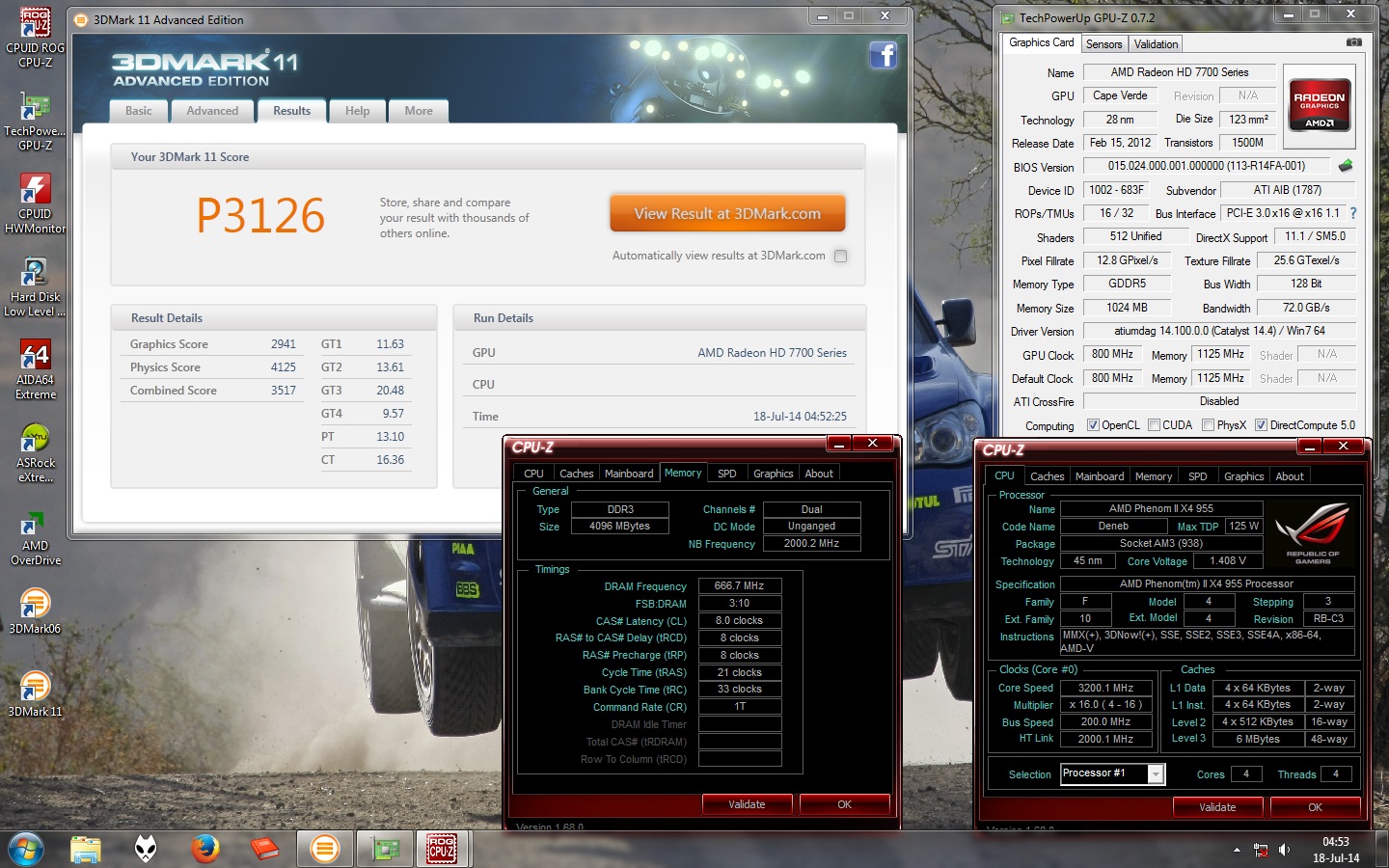1389x868 pixels.
Task: Open TechPowerUp GPU-Z desktop shortcut
Action: pyautogui.click(x=35, y=122)
